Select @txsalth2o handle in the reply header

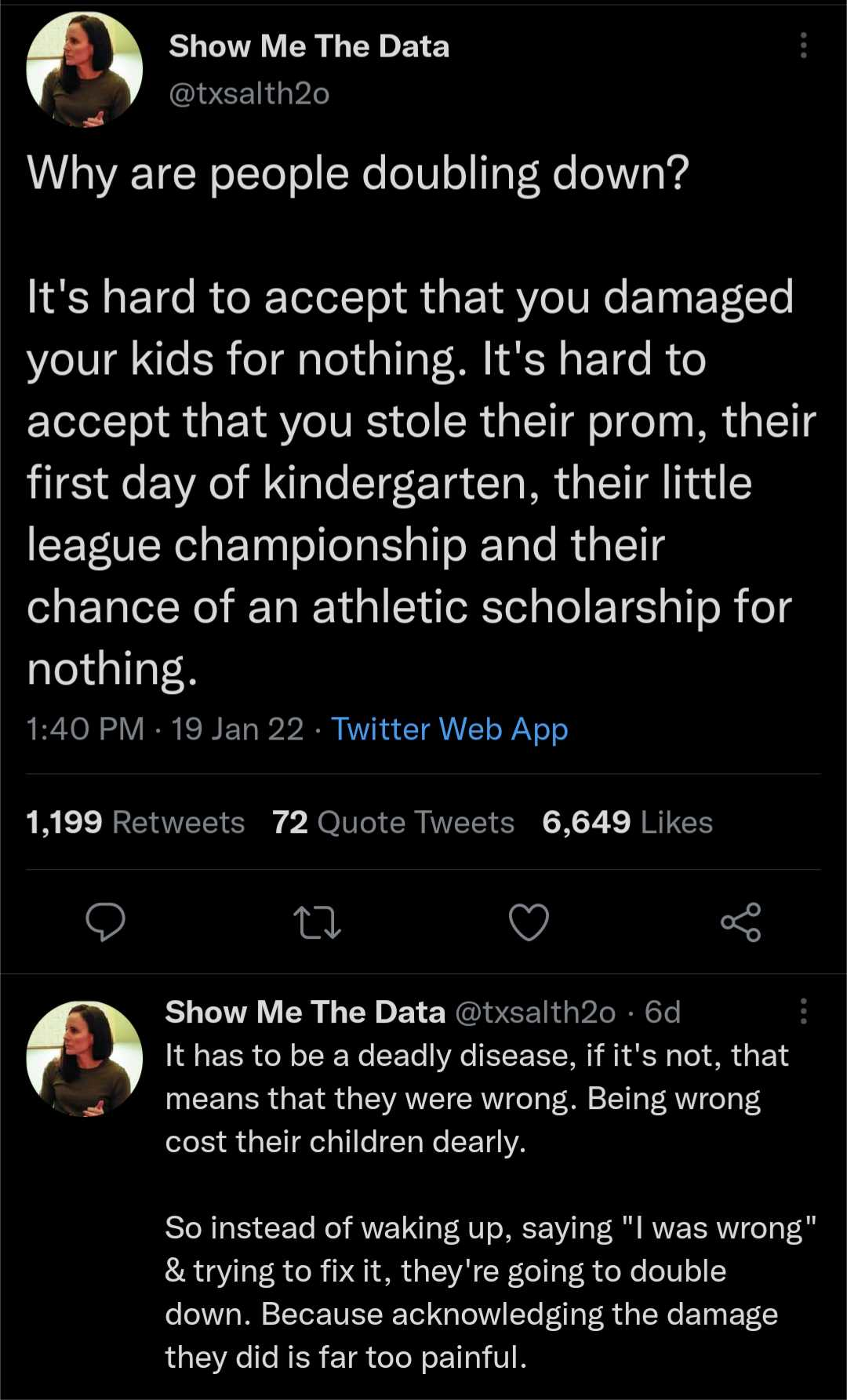(535, 1013)
